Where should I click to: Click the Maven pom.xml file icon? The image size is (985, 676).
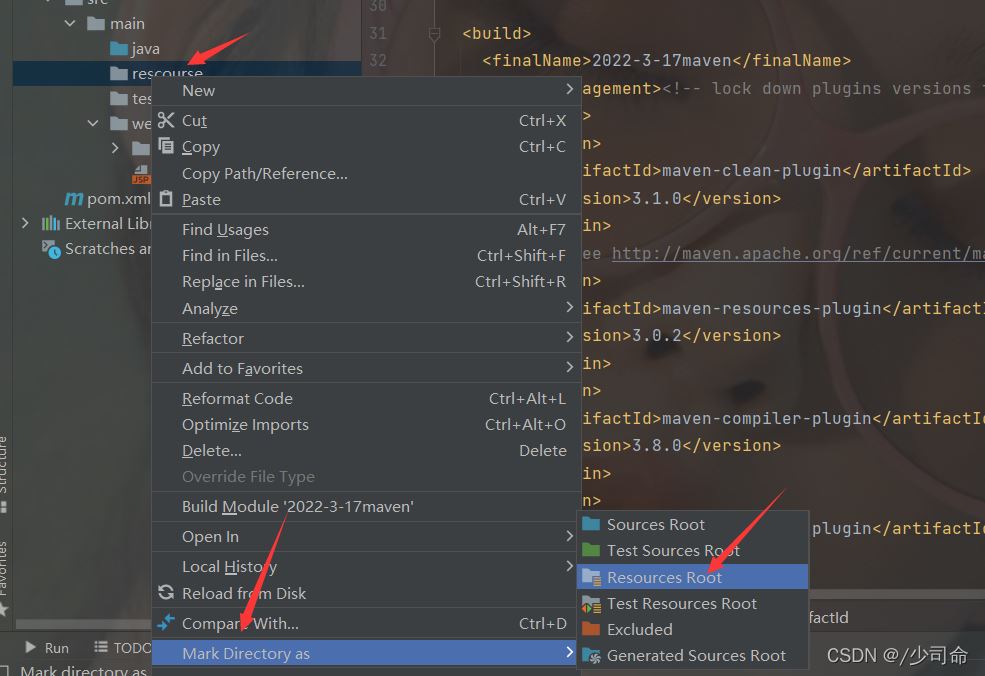(73, 199)
